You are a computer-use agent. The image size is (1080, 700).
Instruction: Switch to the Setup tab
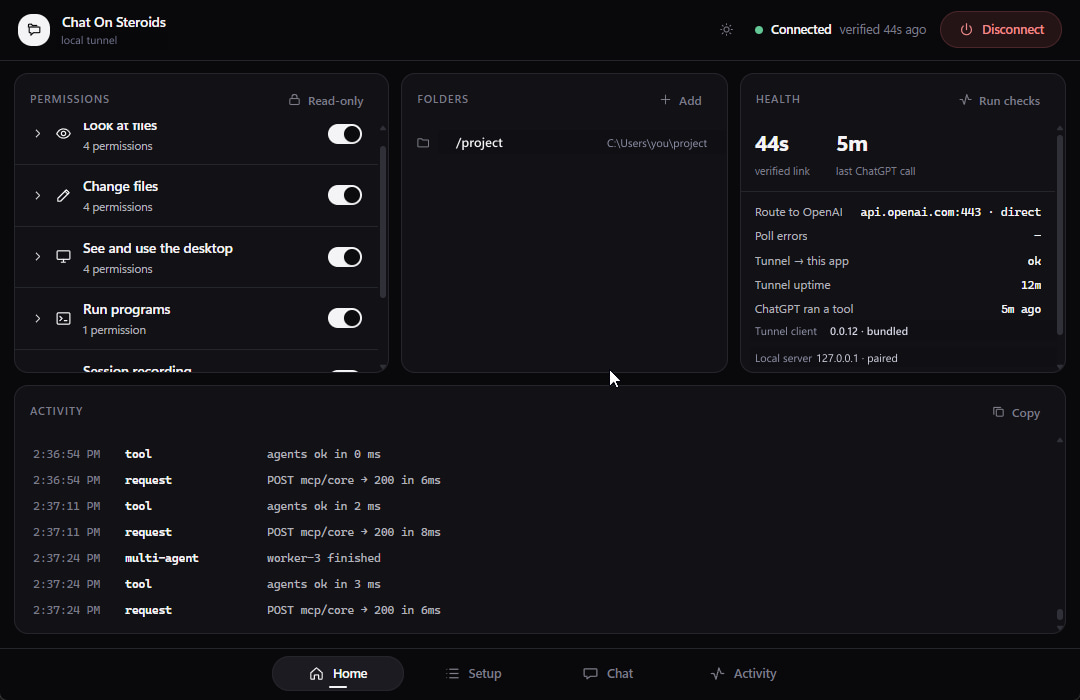point(473,673)
